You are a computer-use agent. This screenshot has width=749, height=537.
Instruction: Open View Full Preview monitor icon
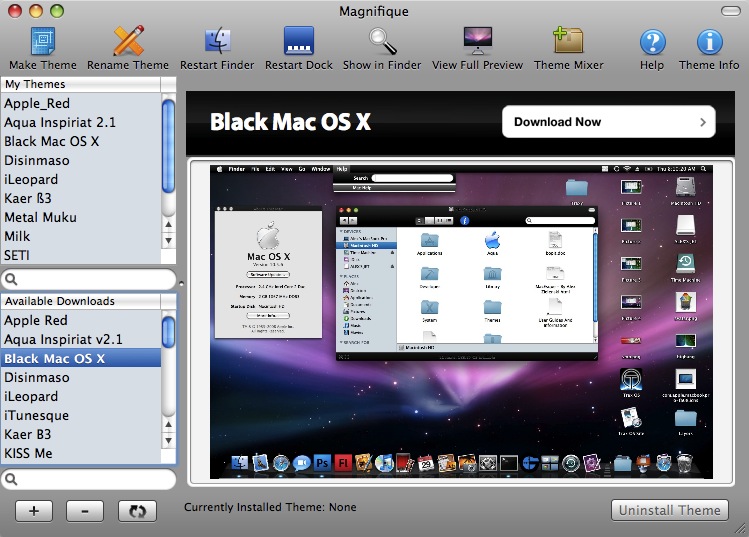(x=478, y=41)
